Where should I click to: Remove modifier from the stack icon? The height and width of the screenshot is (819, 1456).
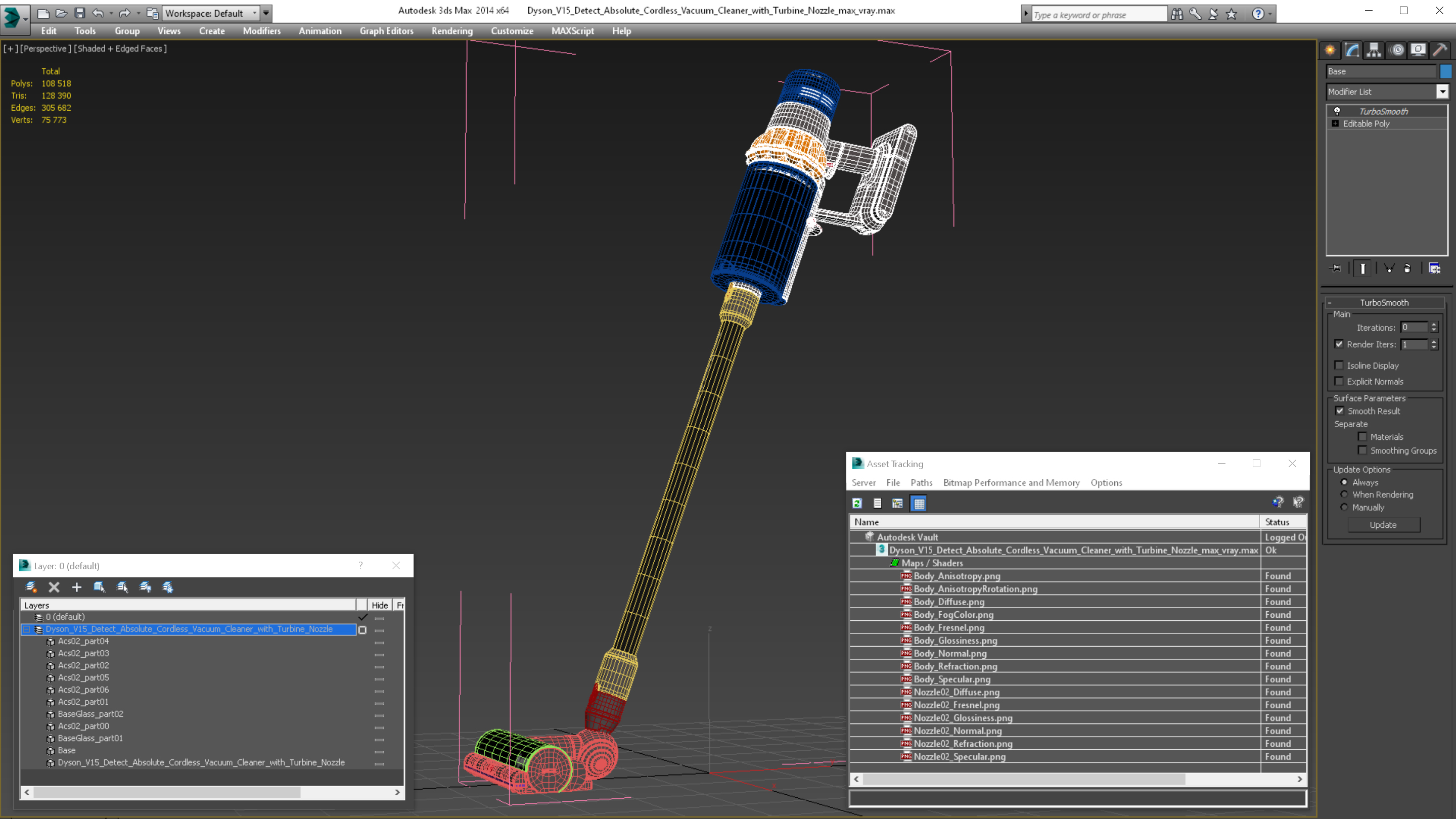[1407, 268]
